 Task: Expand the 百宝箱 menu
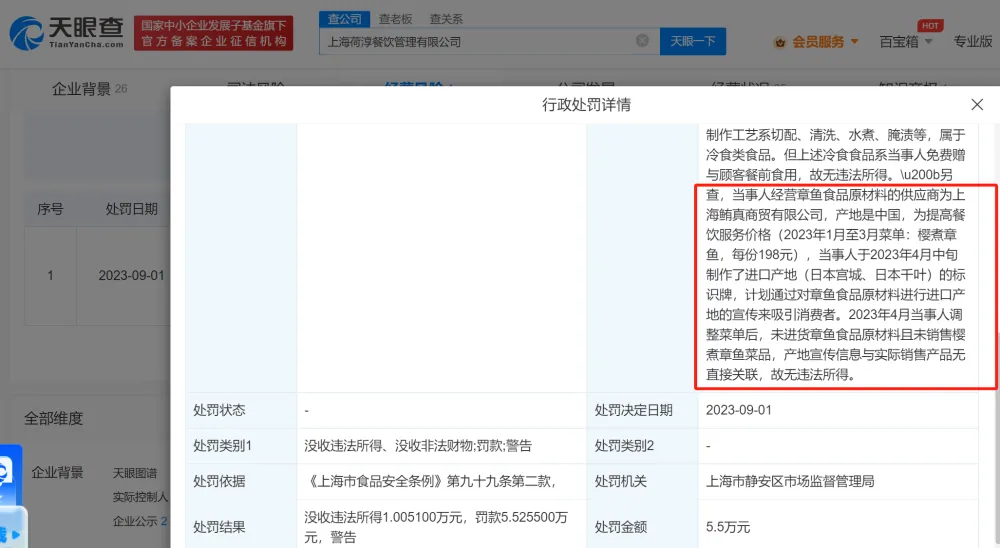pyautogui.click(x=906, y=42)
